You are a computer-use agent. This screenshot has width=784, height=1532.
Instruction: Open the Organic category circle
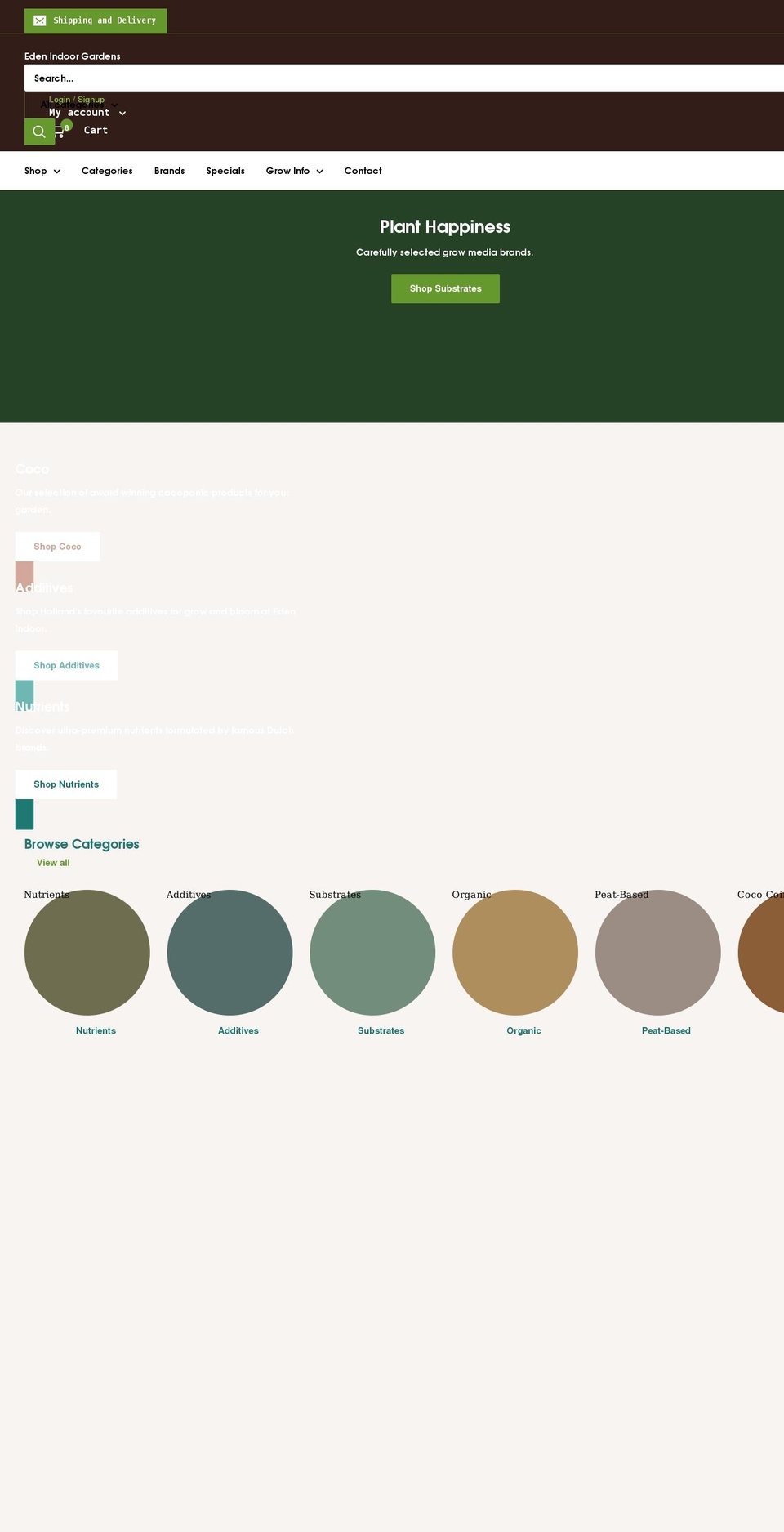[515, 953]
